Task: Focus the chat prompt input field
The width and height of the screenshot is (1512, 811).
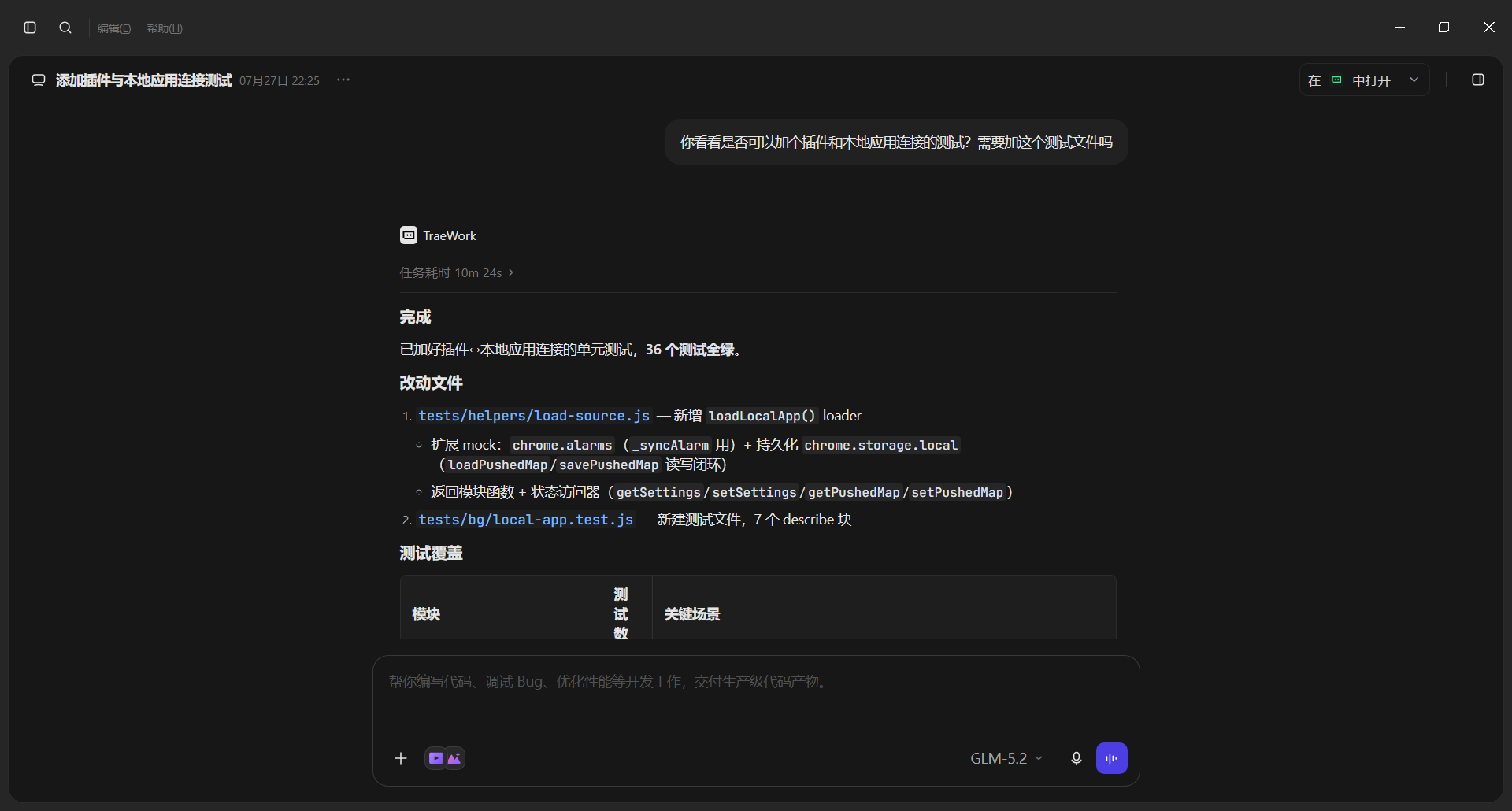Action: pos(756,682)
